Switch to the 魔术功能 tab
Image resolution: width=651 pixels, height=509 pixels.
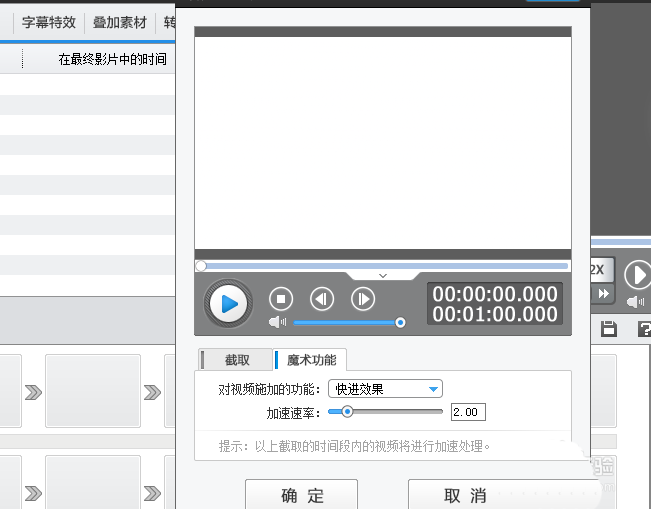(x=310, y=360)
